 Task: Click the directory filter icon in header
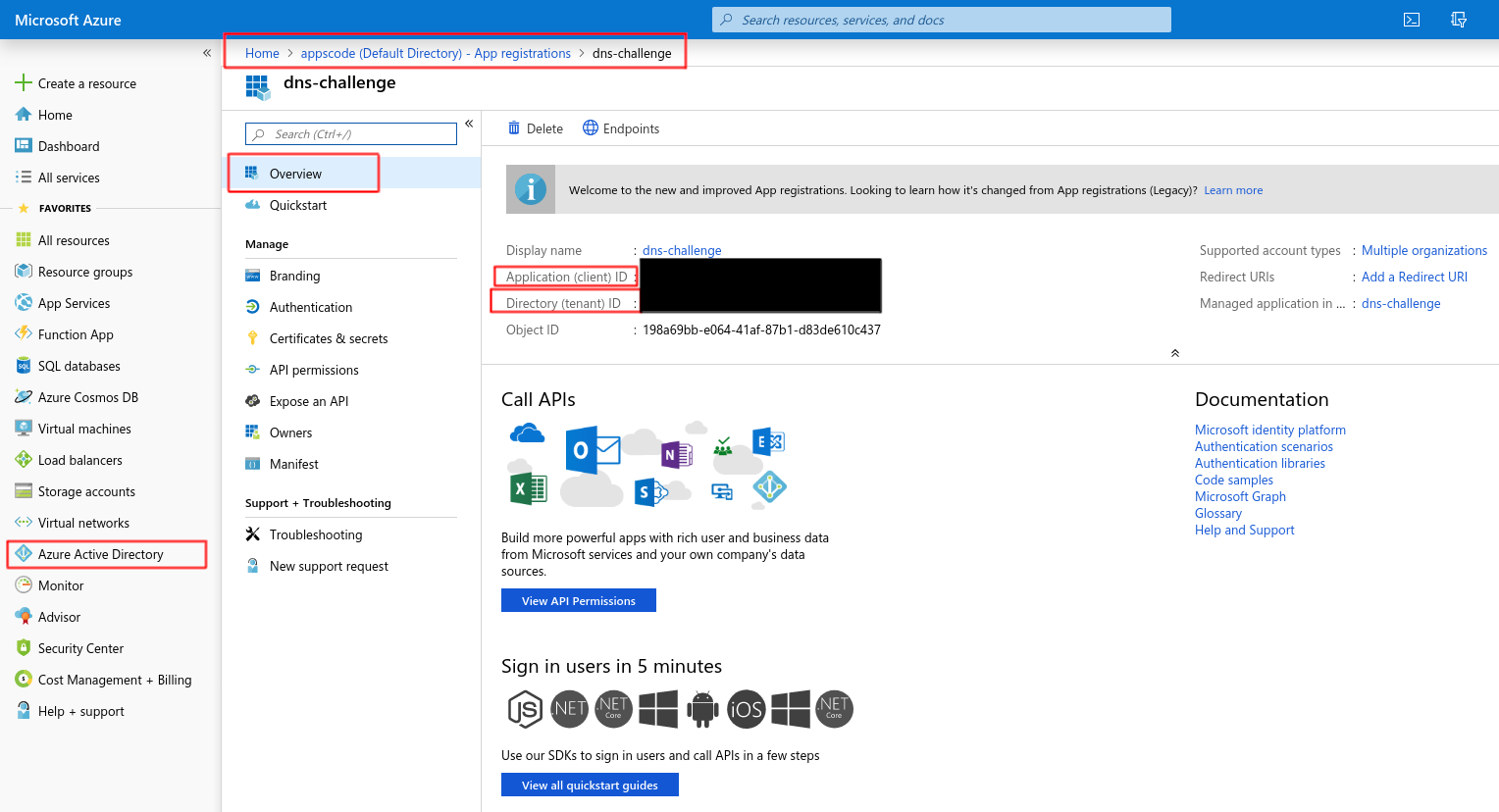1459,20
